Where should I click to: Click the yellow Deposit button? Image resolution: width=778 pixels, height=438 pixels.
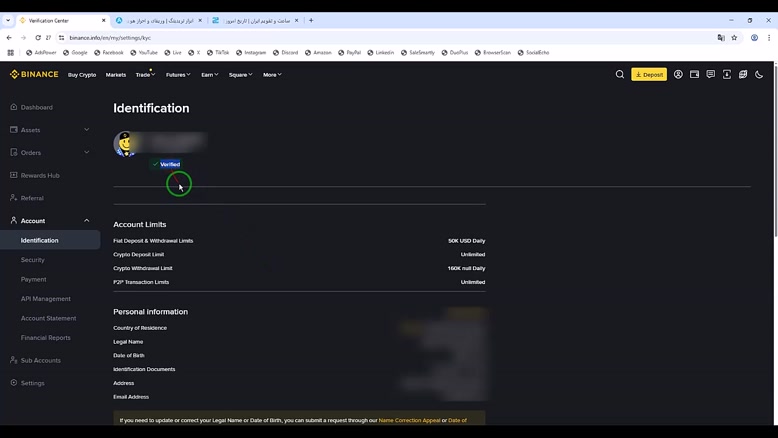[649, 74]
